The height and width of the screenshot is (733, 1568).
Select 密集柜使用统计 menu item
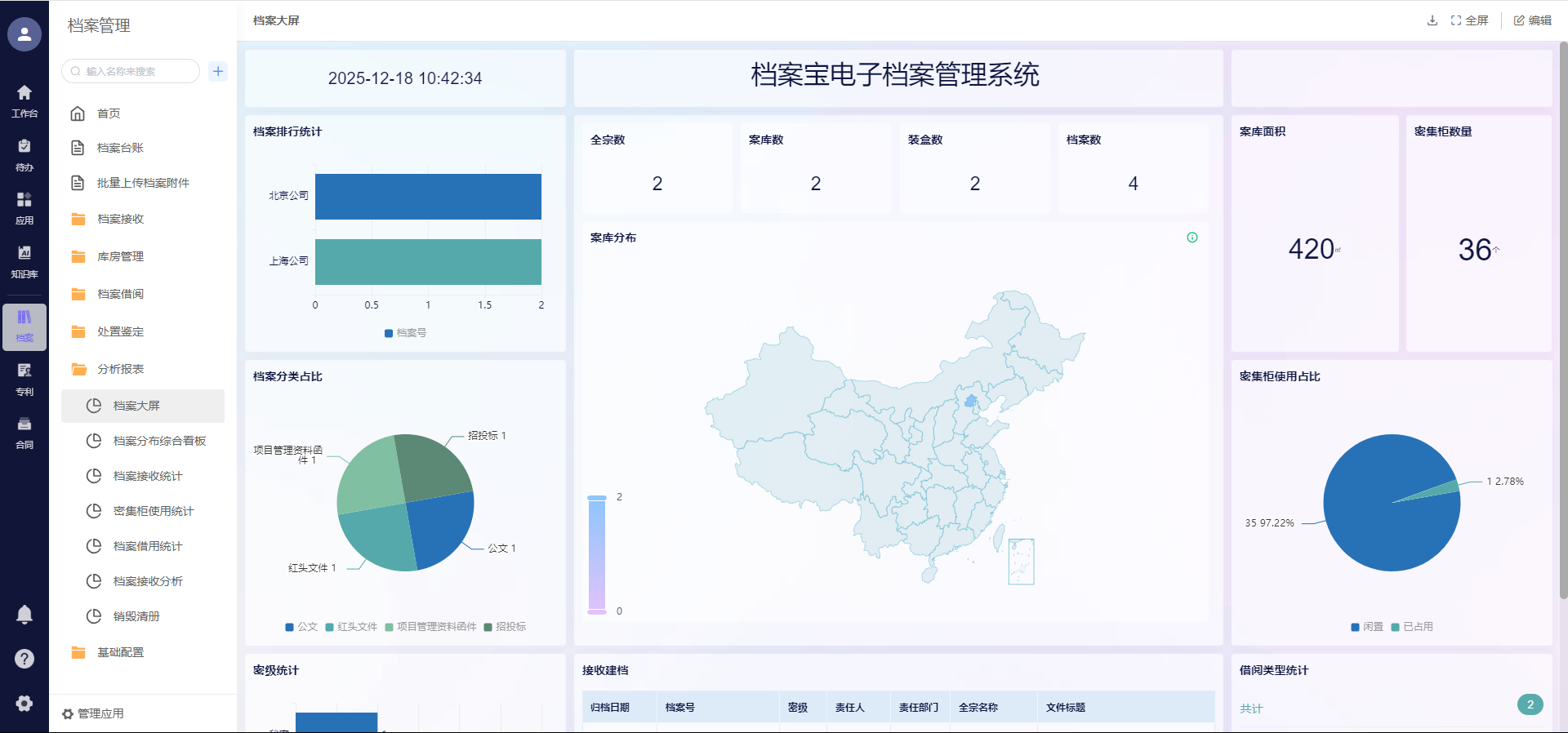coord(154,511)
